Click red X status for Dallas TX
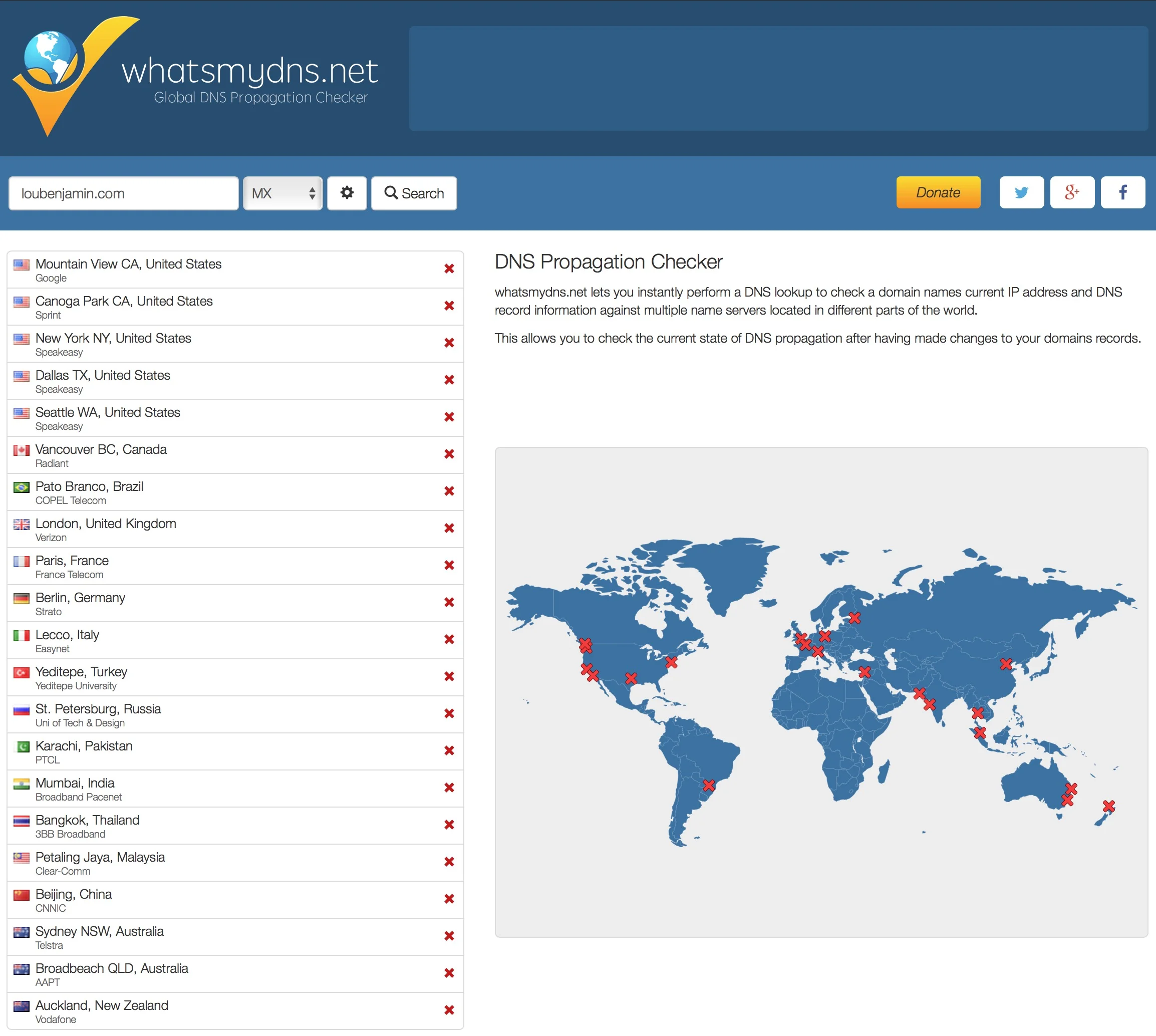The width and height of the screenshot is (1156, 1036). (449, 380)
